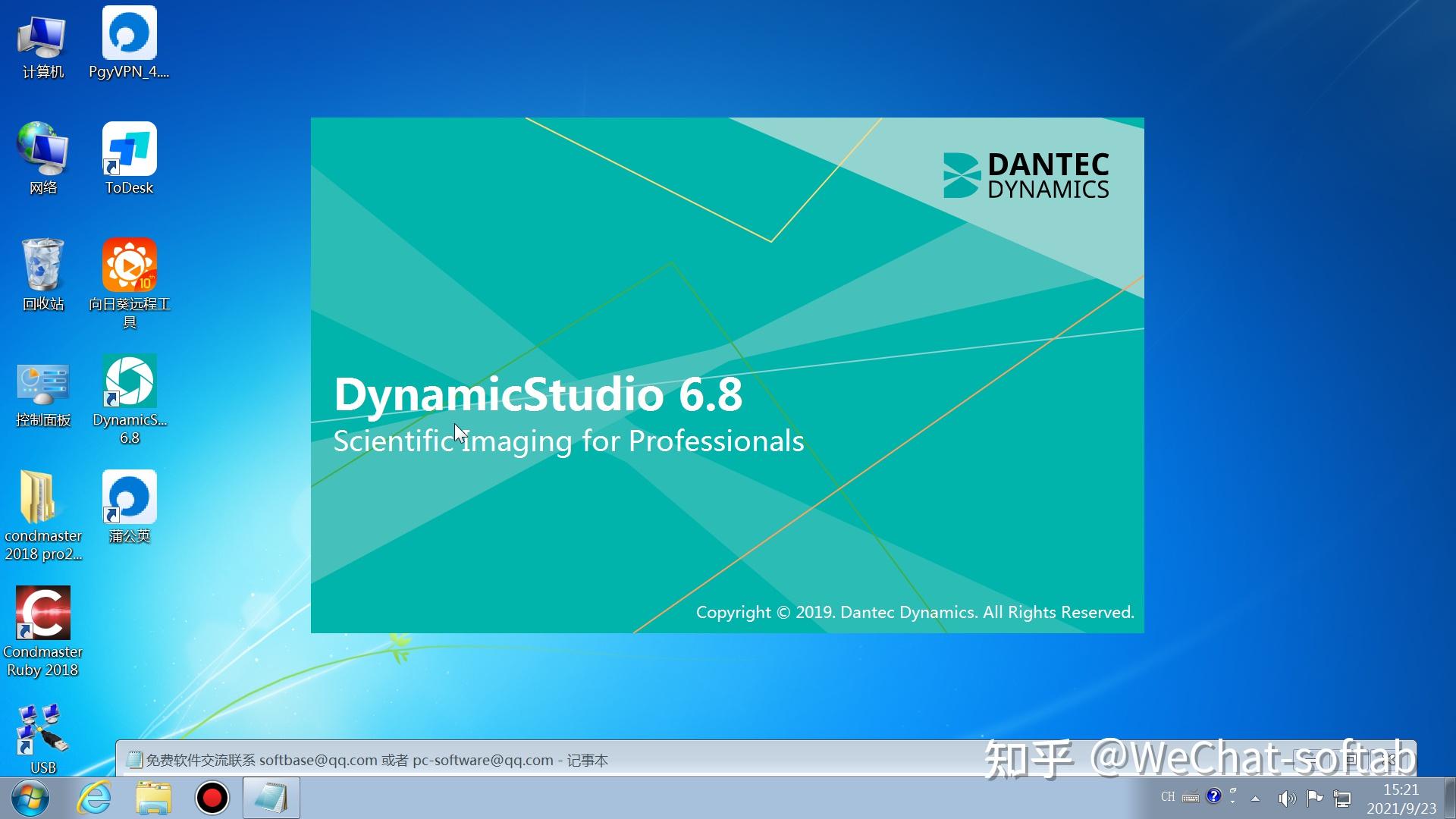This screenshot has width=1456, height=819.
Task: Open the 回收站 Recycle Bin
Action: (x=43, y=267)
